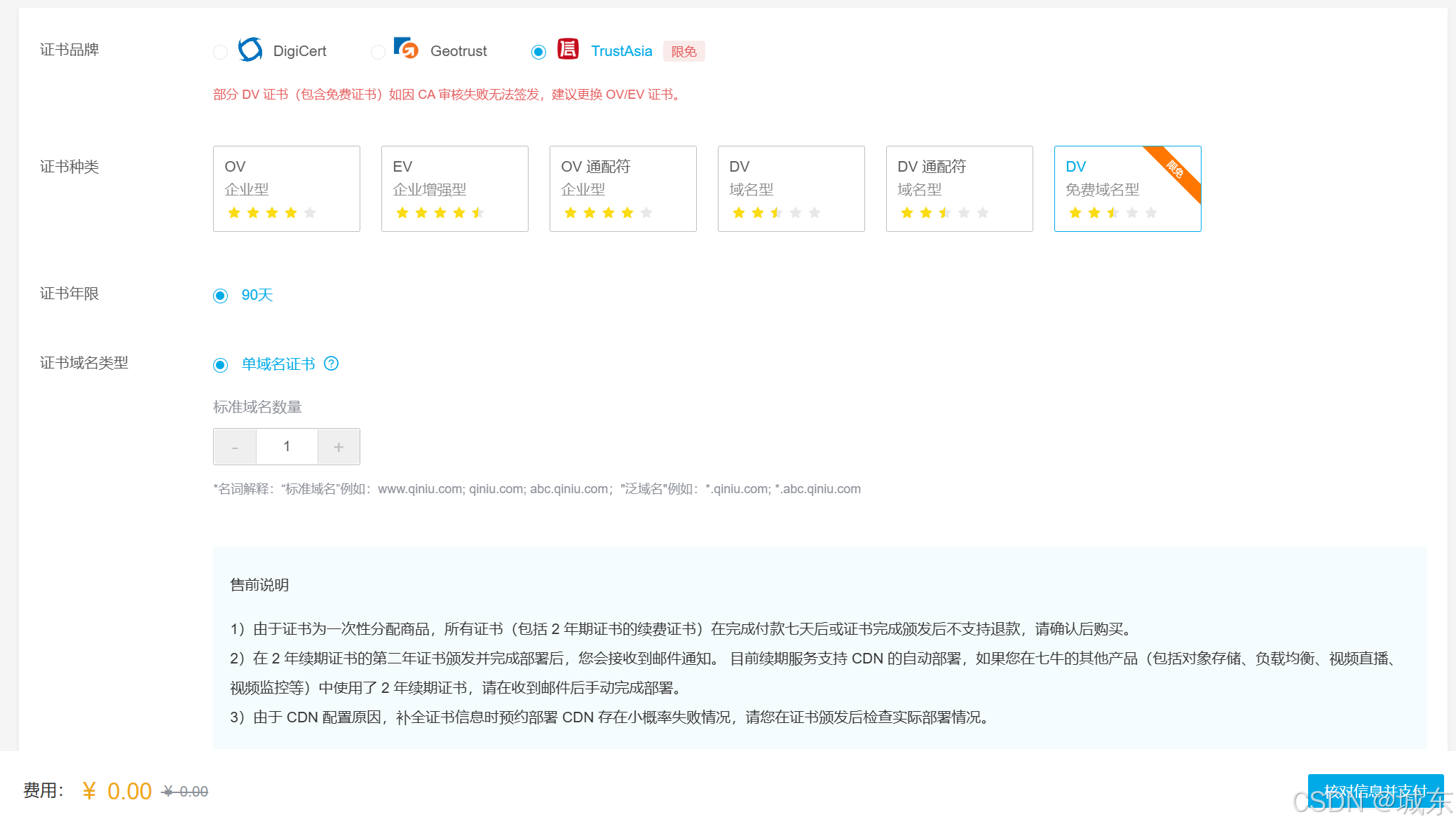1456x826 pixels.
Task: Choose the DV 通配符 certificate type card
Action: (x=959, y=188)
